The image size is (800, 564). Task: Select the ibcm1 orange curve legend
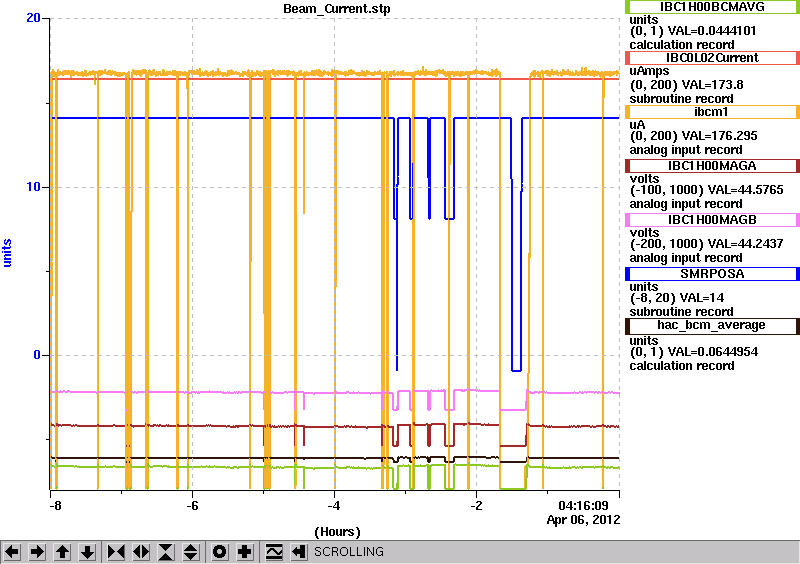pos(712,112)
